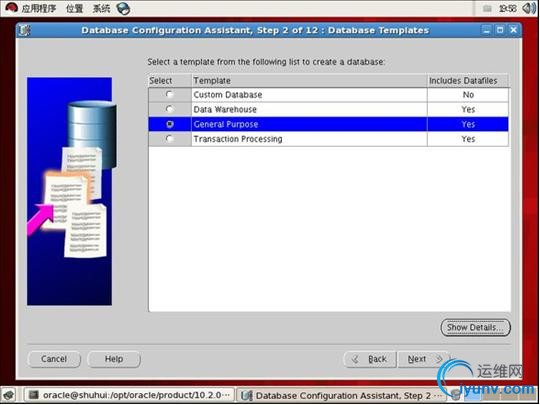Click the Cancel button
540x405 pixels.
54,359
